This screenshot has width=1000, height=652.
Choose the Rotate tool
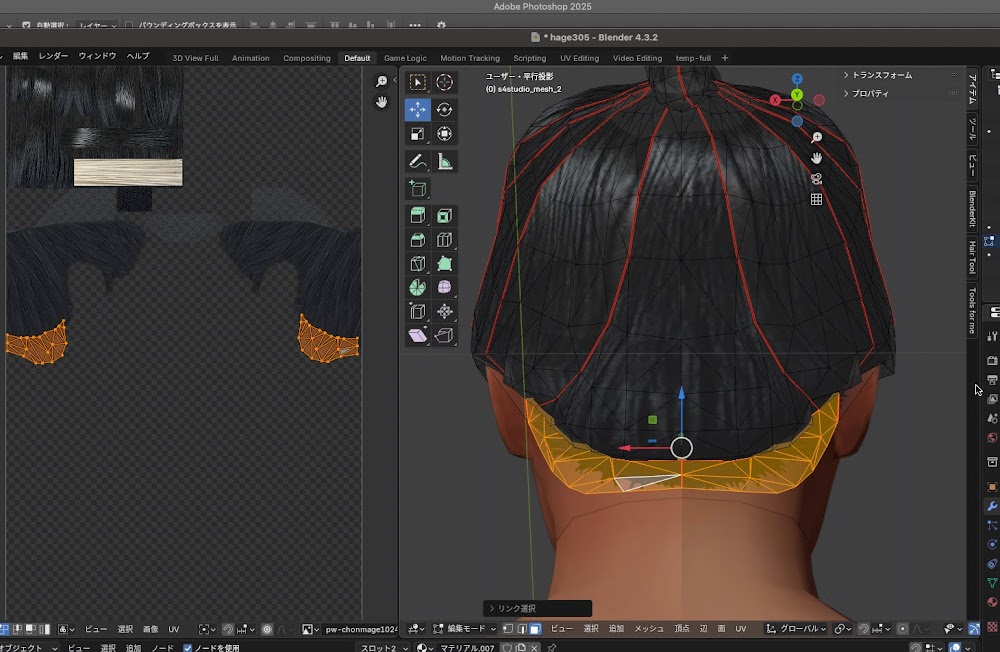click(444, 110)
